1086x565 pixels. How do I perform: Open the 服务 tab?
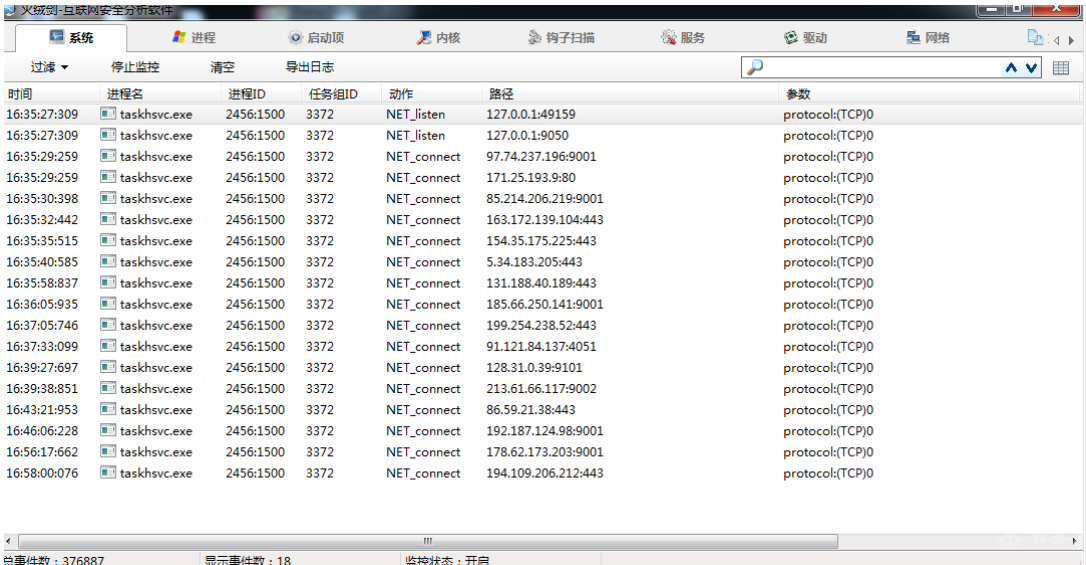tap(683, 37)
